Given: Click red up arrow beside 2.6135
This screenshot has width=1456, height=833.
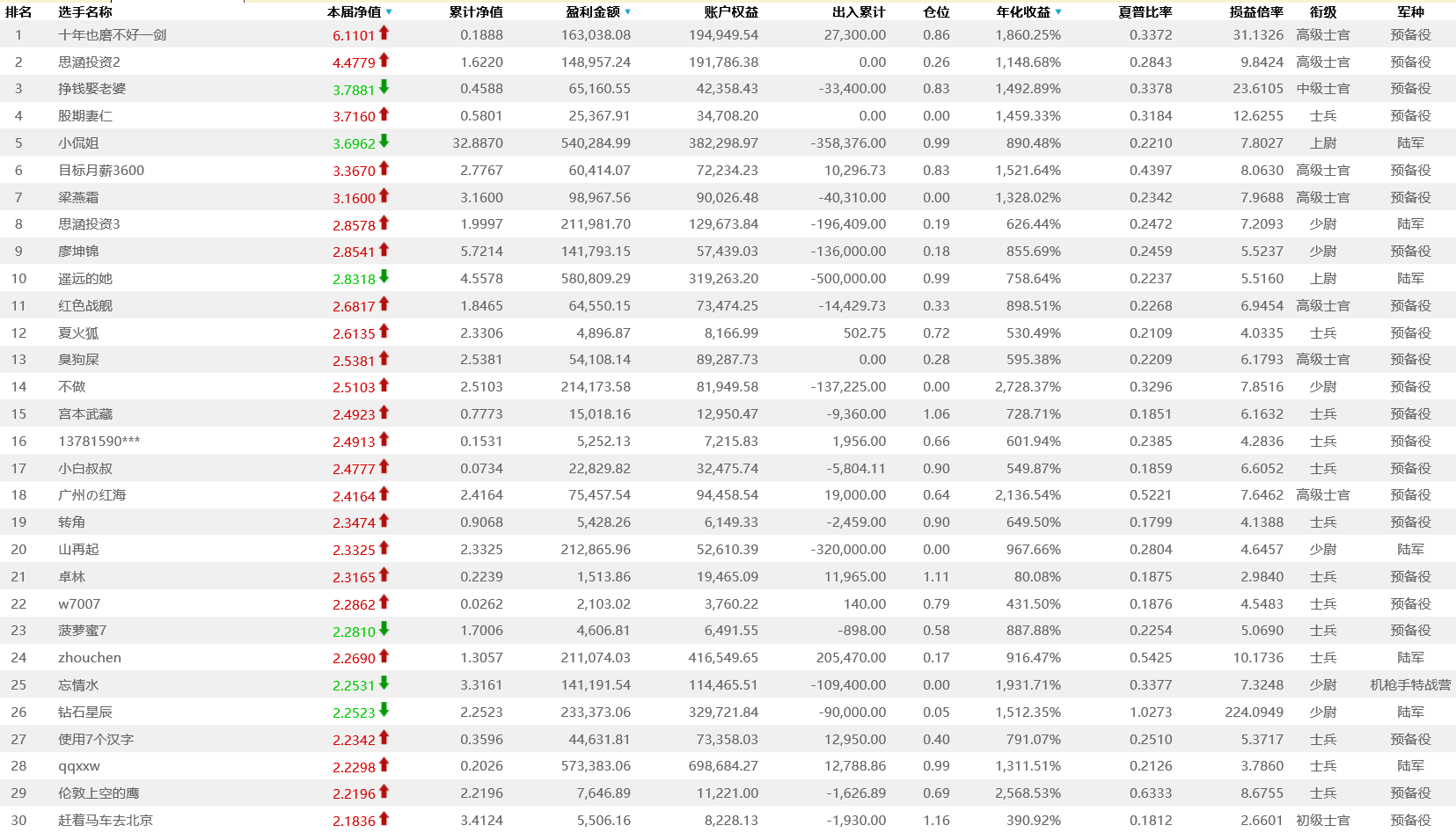Looking at the screenshot, I should pyautogui.click(x=384, y=332).
